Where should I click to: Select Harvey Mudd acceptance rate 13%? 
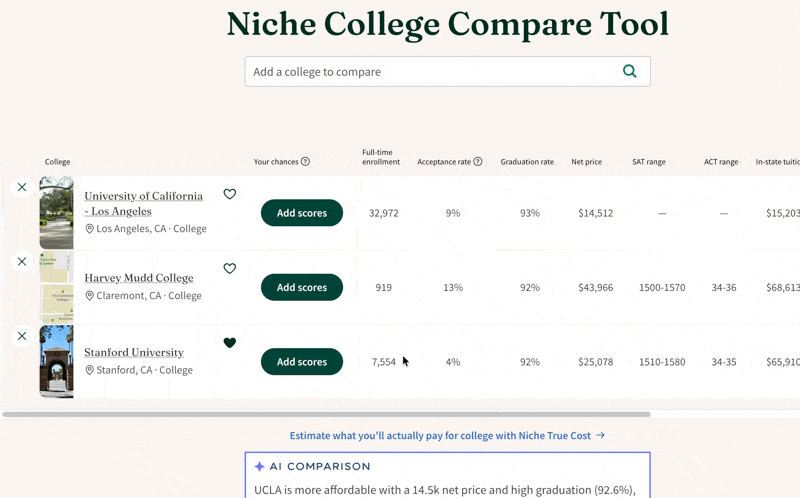pos(453,288)
